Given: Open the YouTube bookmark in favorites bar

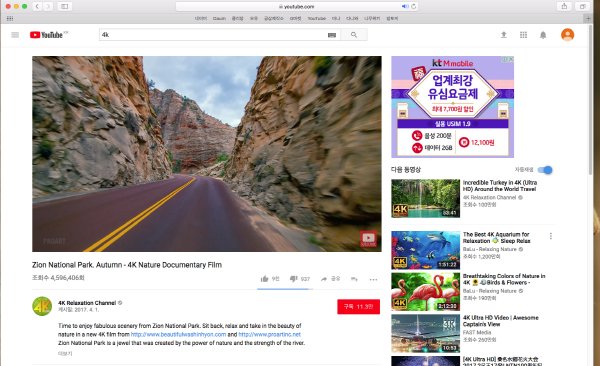Looking at the screenshot, I should click(316, 18).
